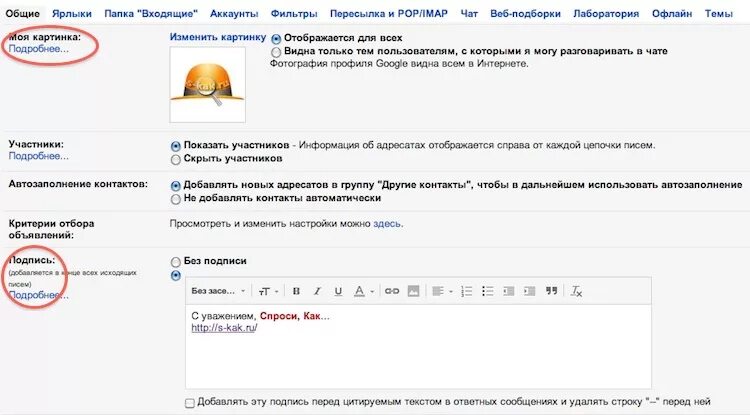Open the text alignment dropdown
The image size is (750, 415).
click(x=442, y=291)
